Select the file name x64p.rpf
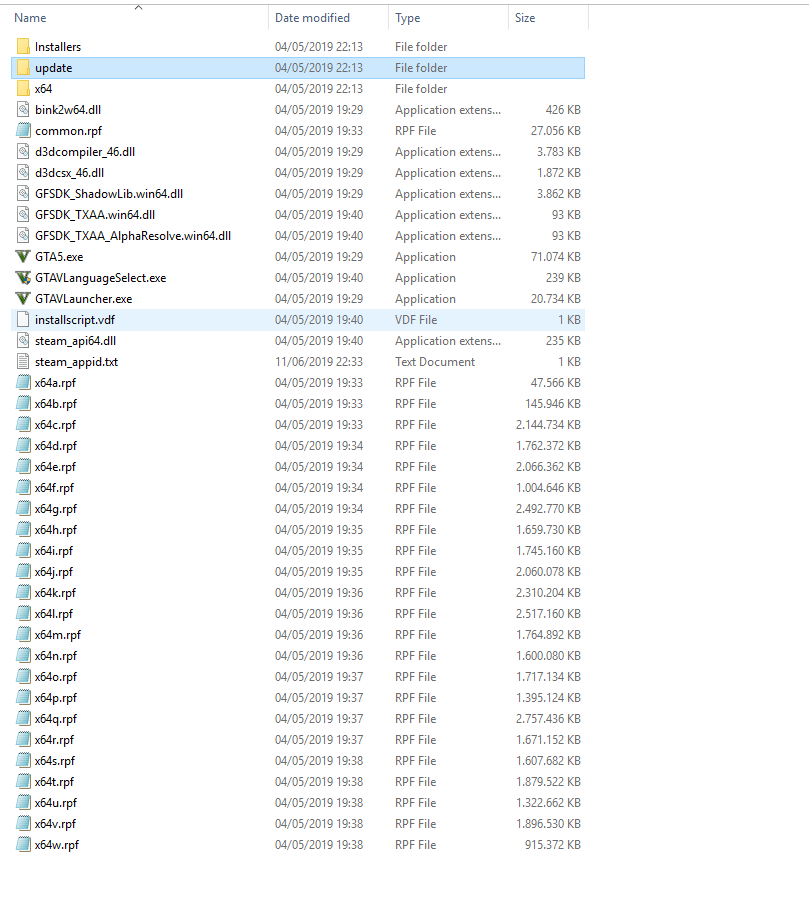The height and width of the screenshot is (907, 809). click(56, 698)
